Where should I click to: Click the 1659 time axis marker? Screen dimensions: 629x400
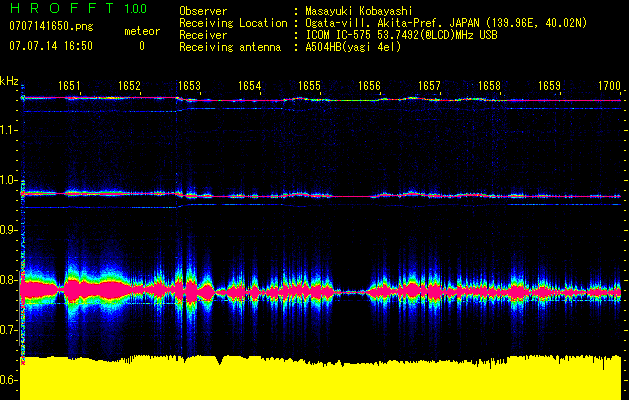pos(549,85)
